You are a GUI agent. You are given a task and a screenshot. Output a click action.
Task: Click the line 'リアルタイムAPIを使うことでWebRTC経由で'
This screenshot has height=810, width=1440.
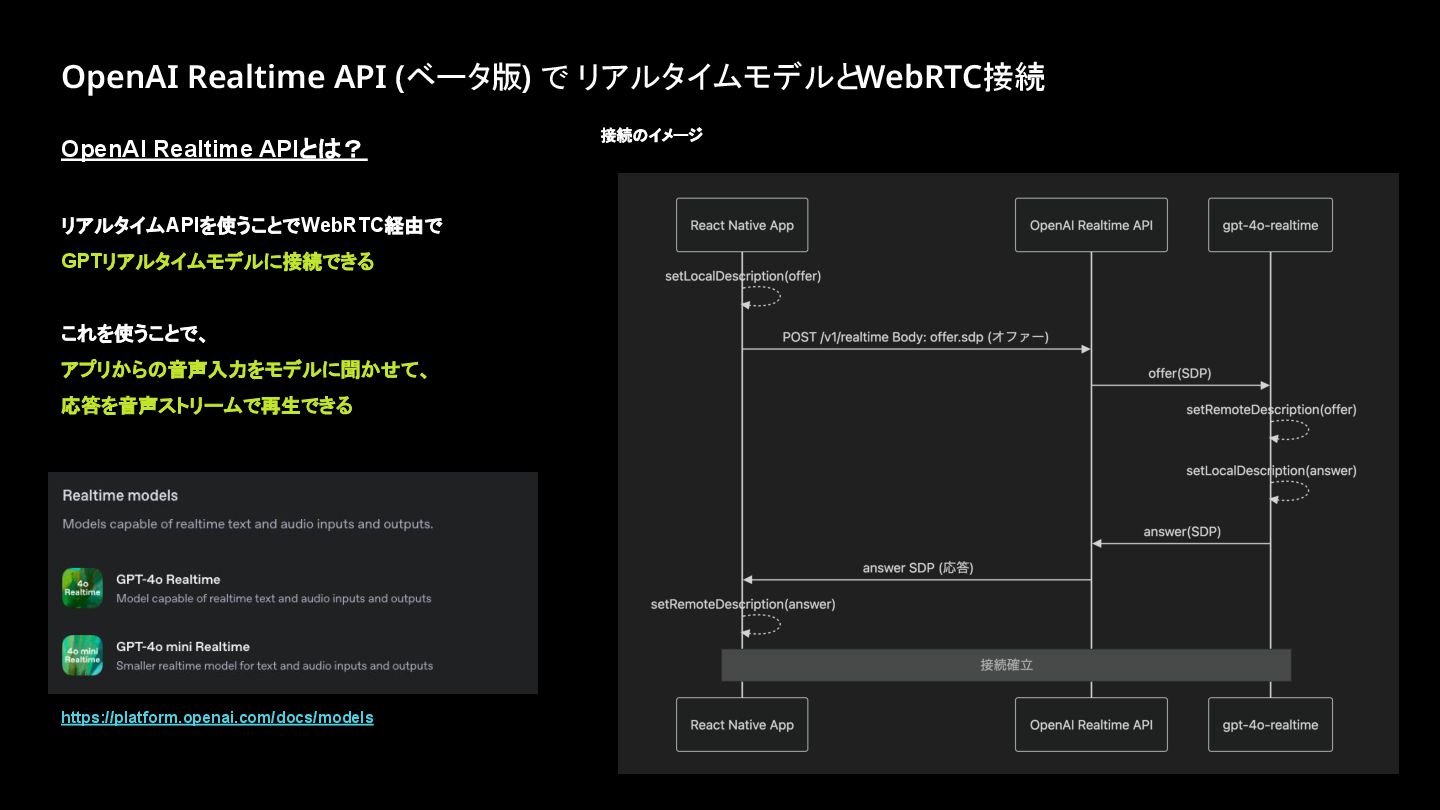click(x=252, y=226)
